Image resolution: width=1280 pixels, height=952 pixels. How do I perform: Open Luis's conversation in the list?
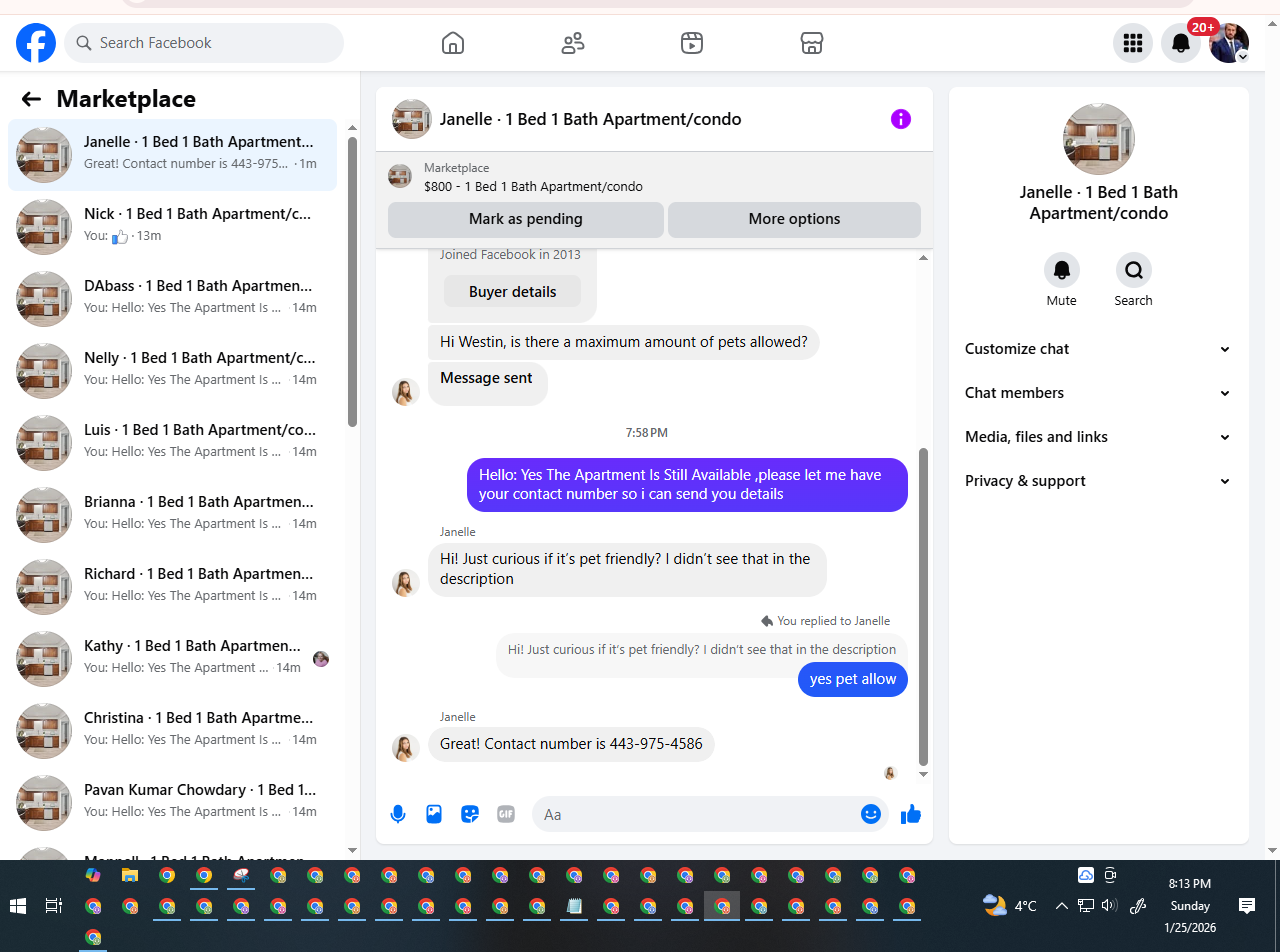click(172, 443)
